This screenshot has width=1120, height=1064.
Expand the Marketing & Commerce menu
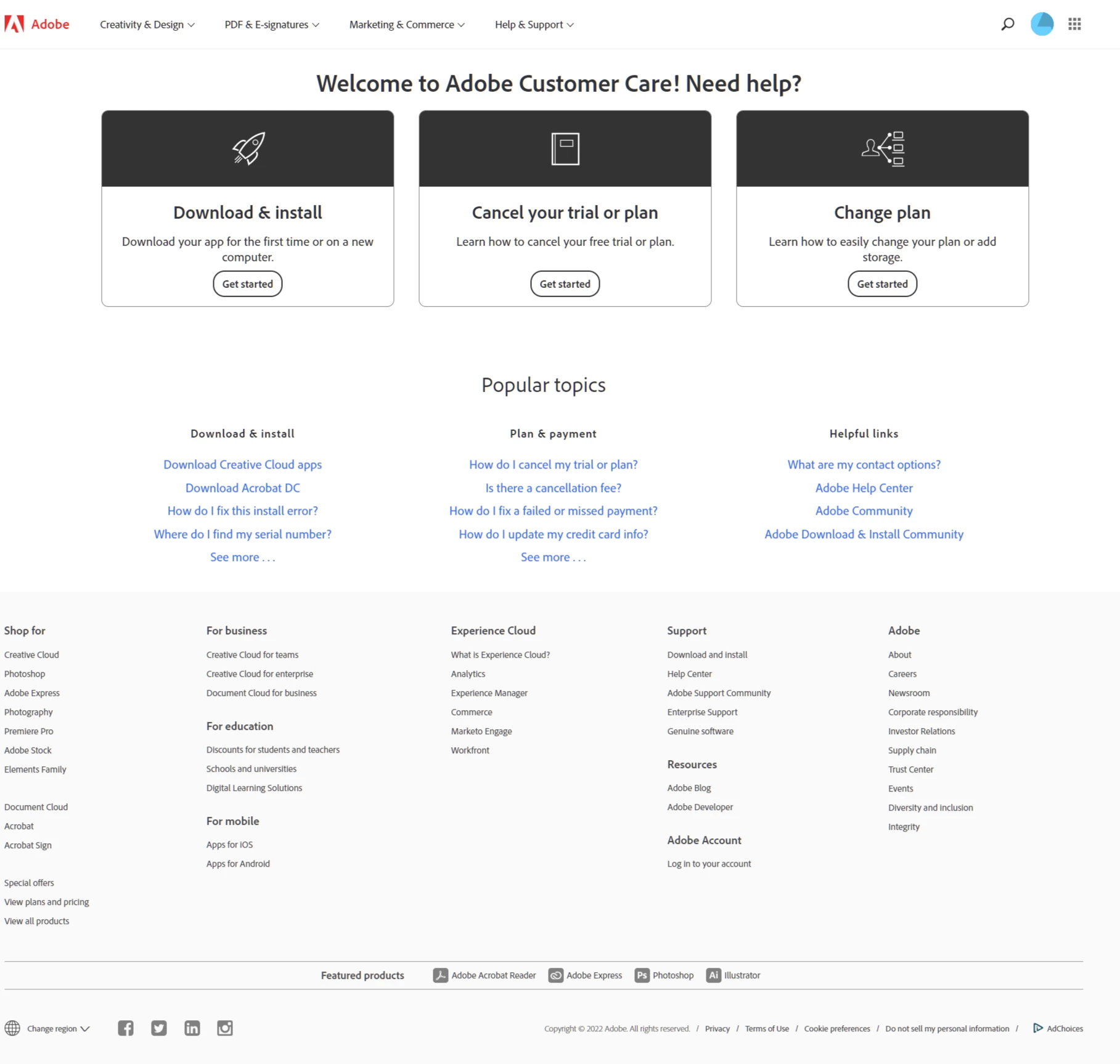407,25
